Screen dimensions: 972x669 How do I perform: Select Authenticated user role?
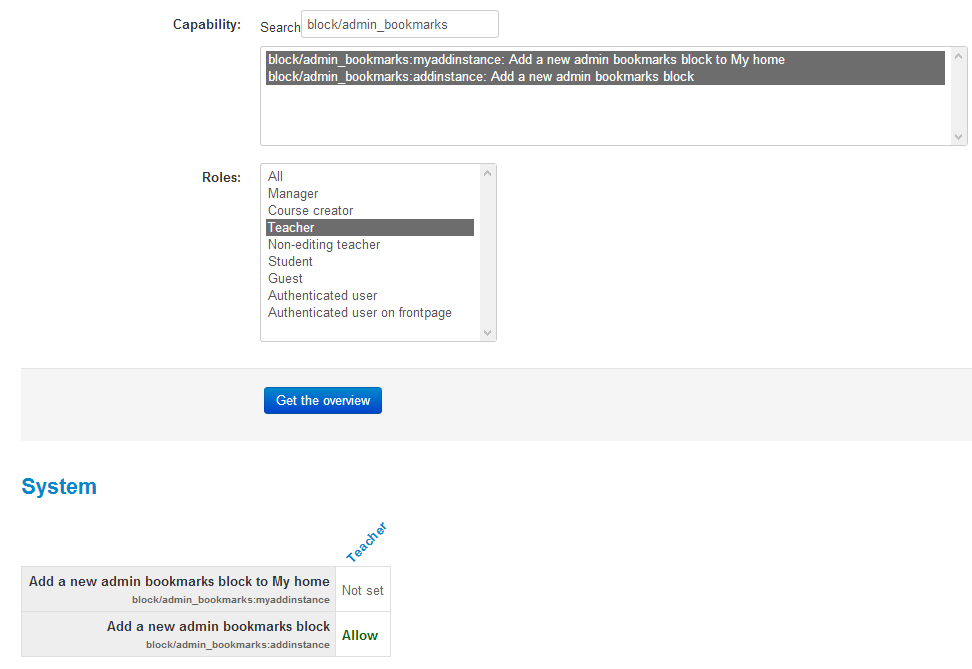pyautogui.click(x=369, y=296)
